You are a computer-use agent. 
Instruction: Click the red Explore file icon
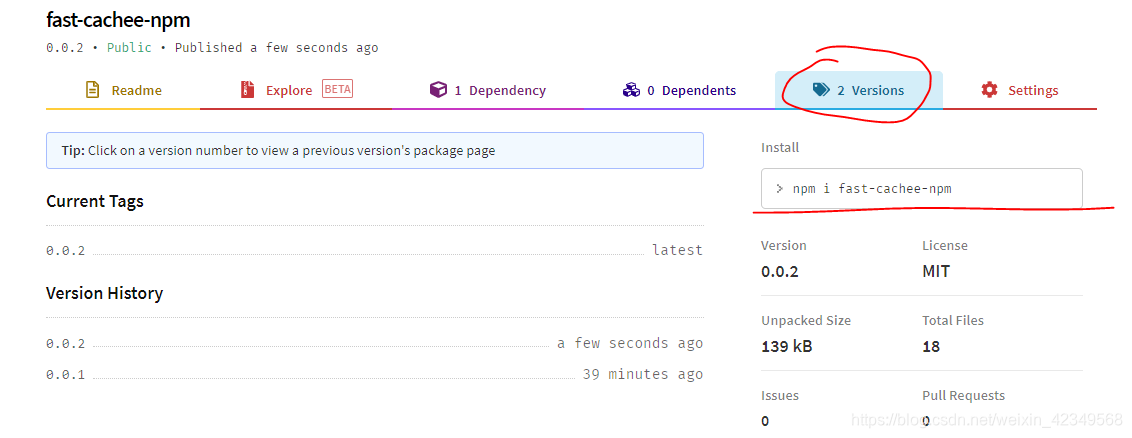coord(247,90)
